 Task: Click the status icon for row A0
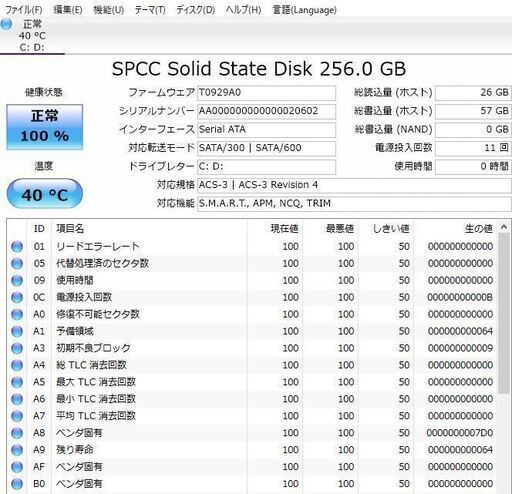(x=17, y=314)
